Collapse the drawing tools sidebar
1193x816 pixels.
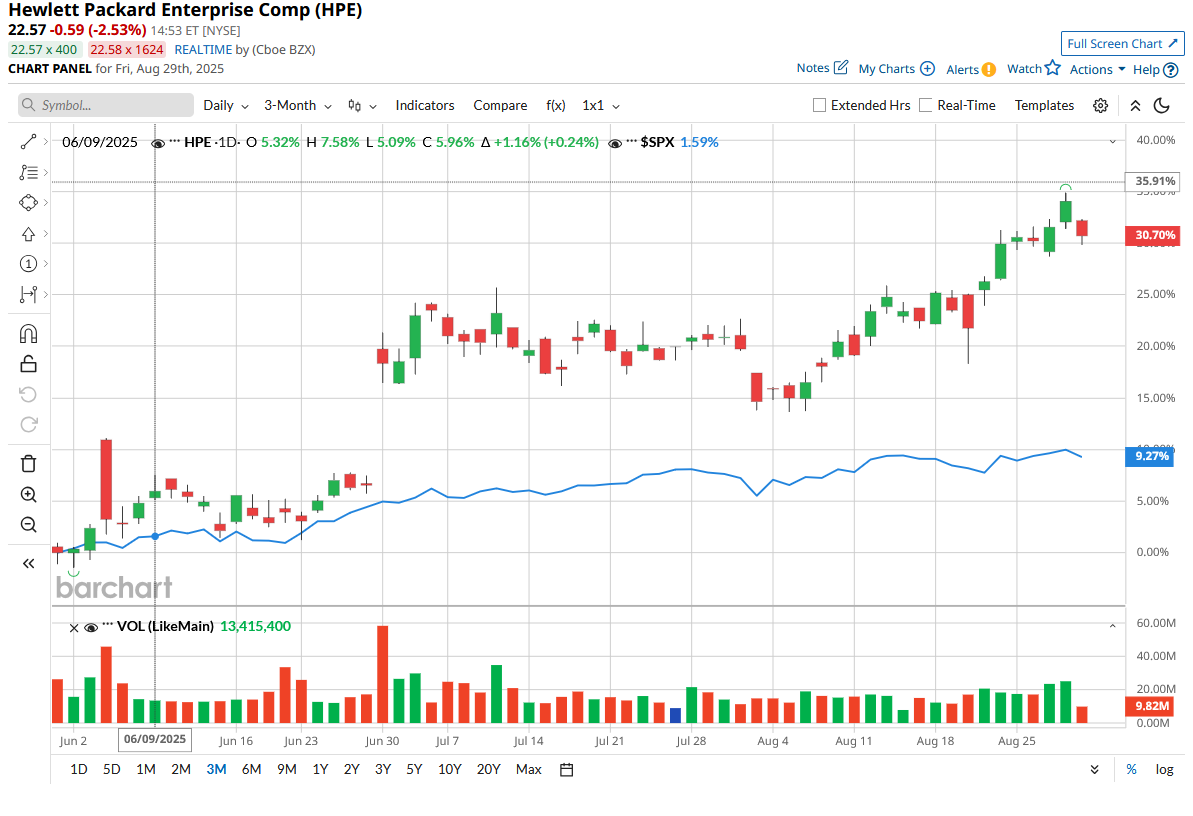coord(28,563)
